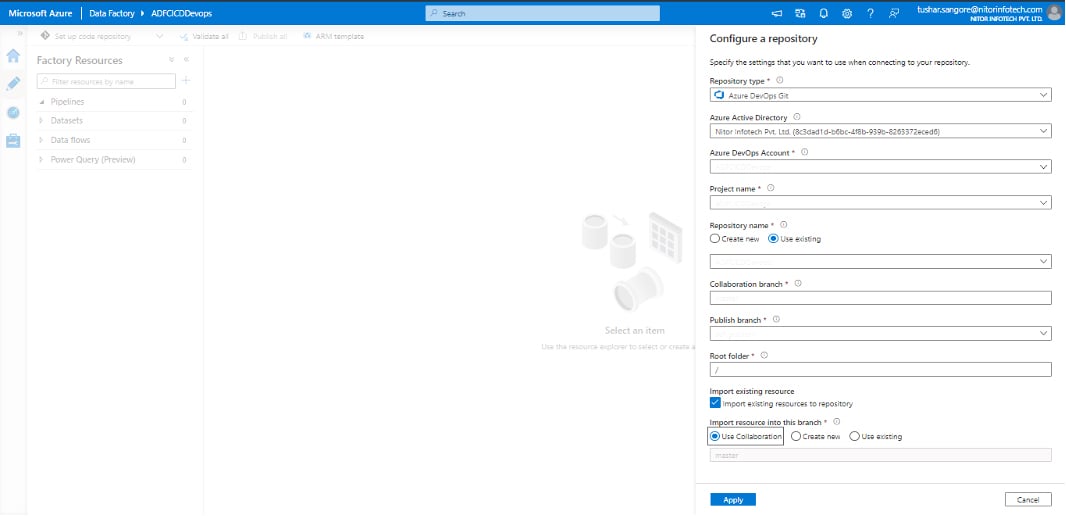1066x516 pixels.
Task: Click Publish all in the toolbar
Action: [x=262, y=36]
